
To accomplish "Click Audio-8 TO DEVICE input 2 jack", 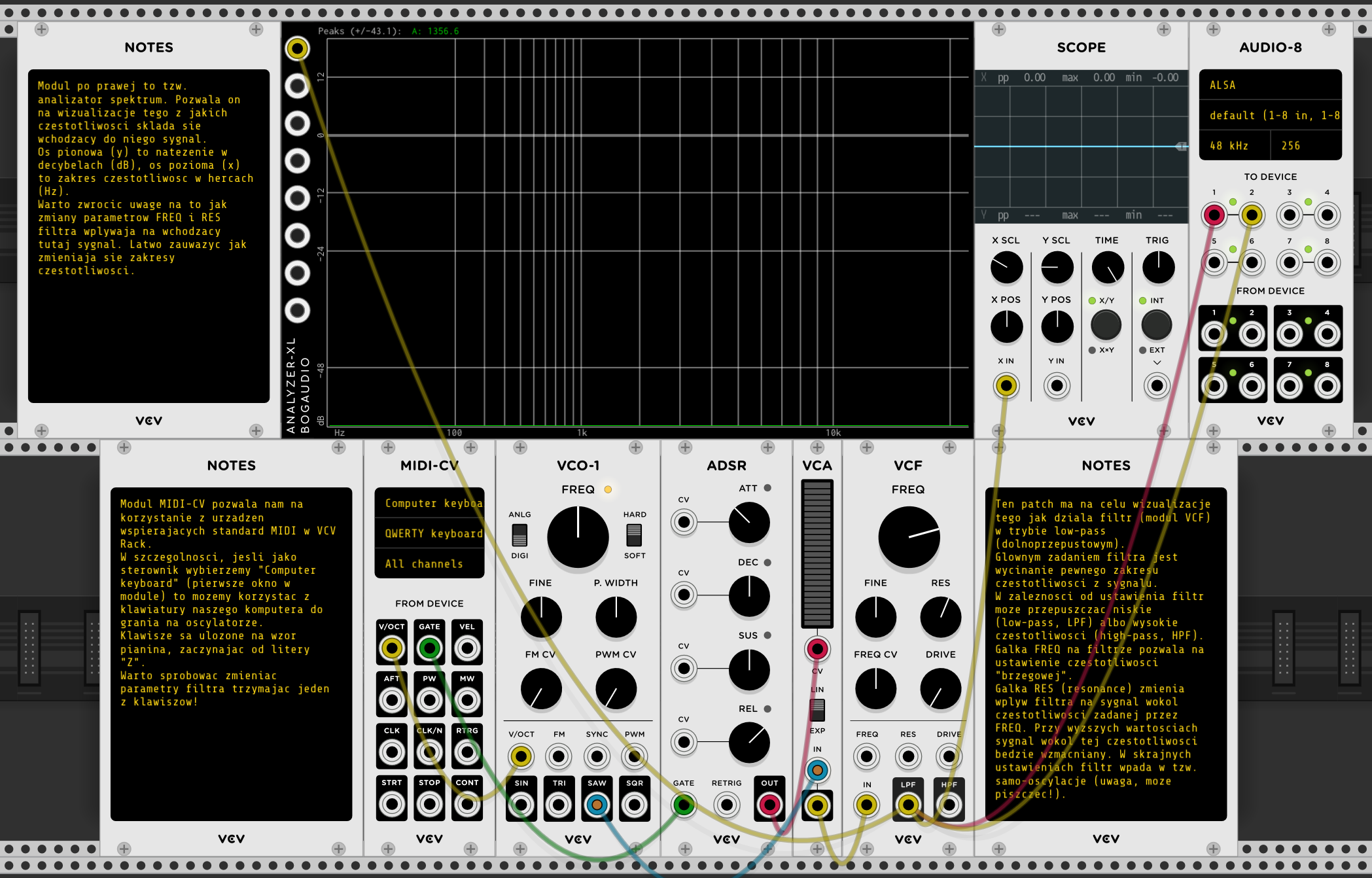I will 1252,215.
